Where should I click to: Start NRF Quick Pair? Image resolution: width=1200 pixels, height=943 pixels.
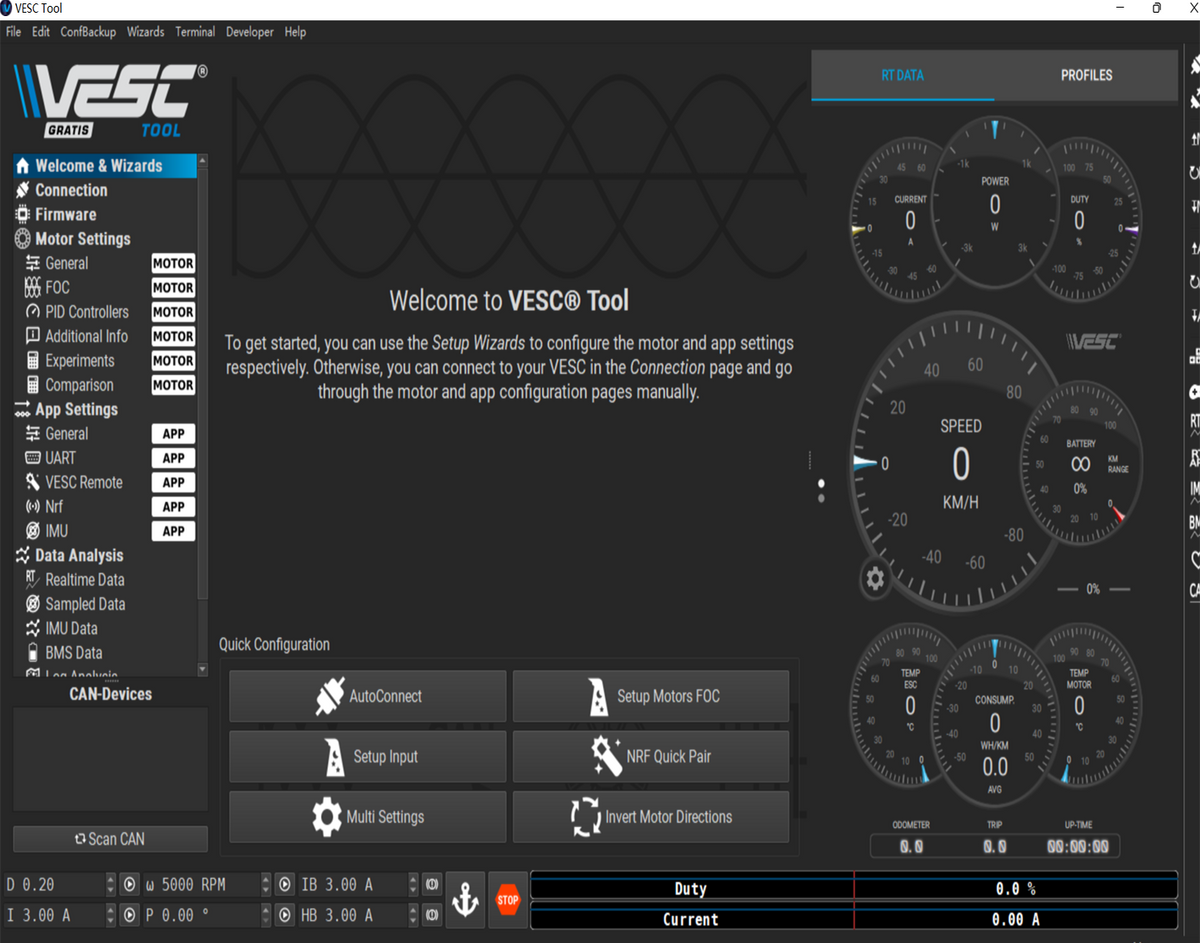(x=650, y=756)
